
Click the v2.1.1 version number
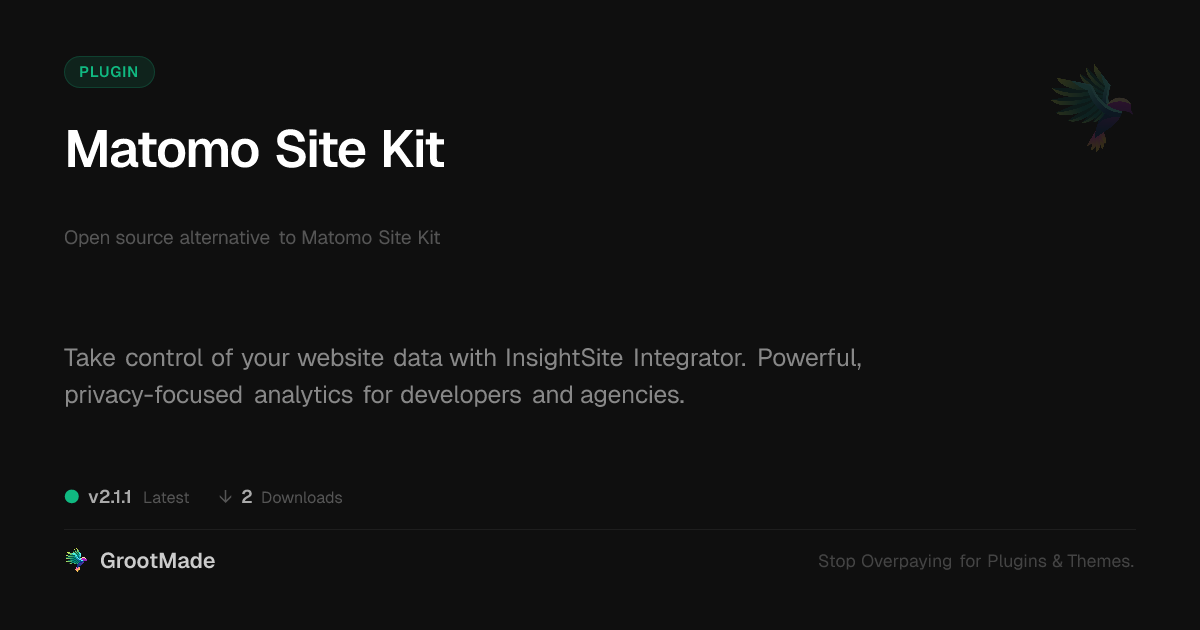[110, 497]
